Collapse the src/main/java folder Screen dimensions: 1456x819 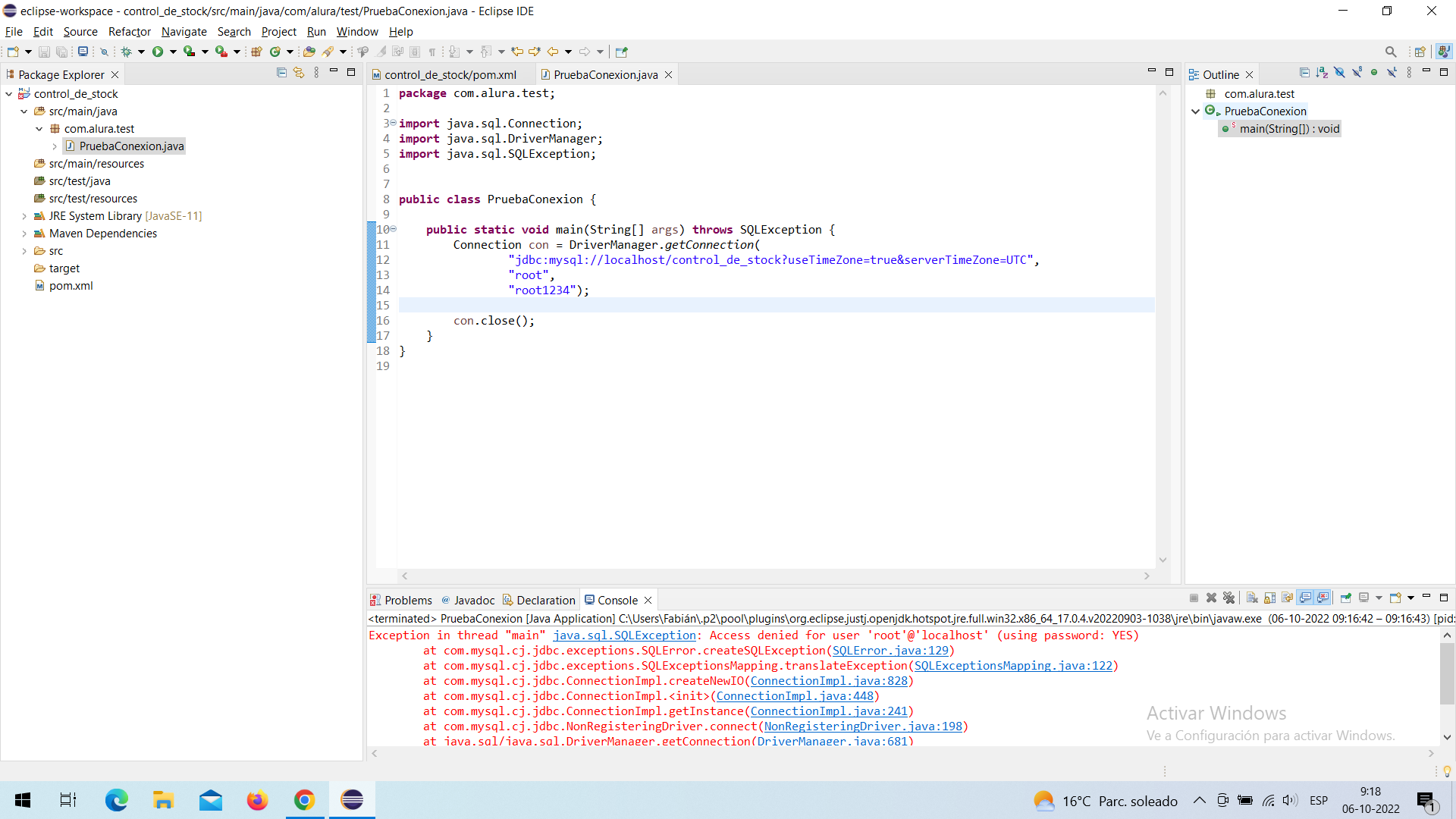(x=24, y=111)
